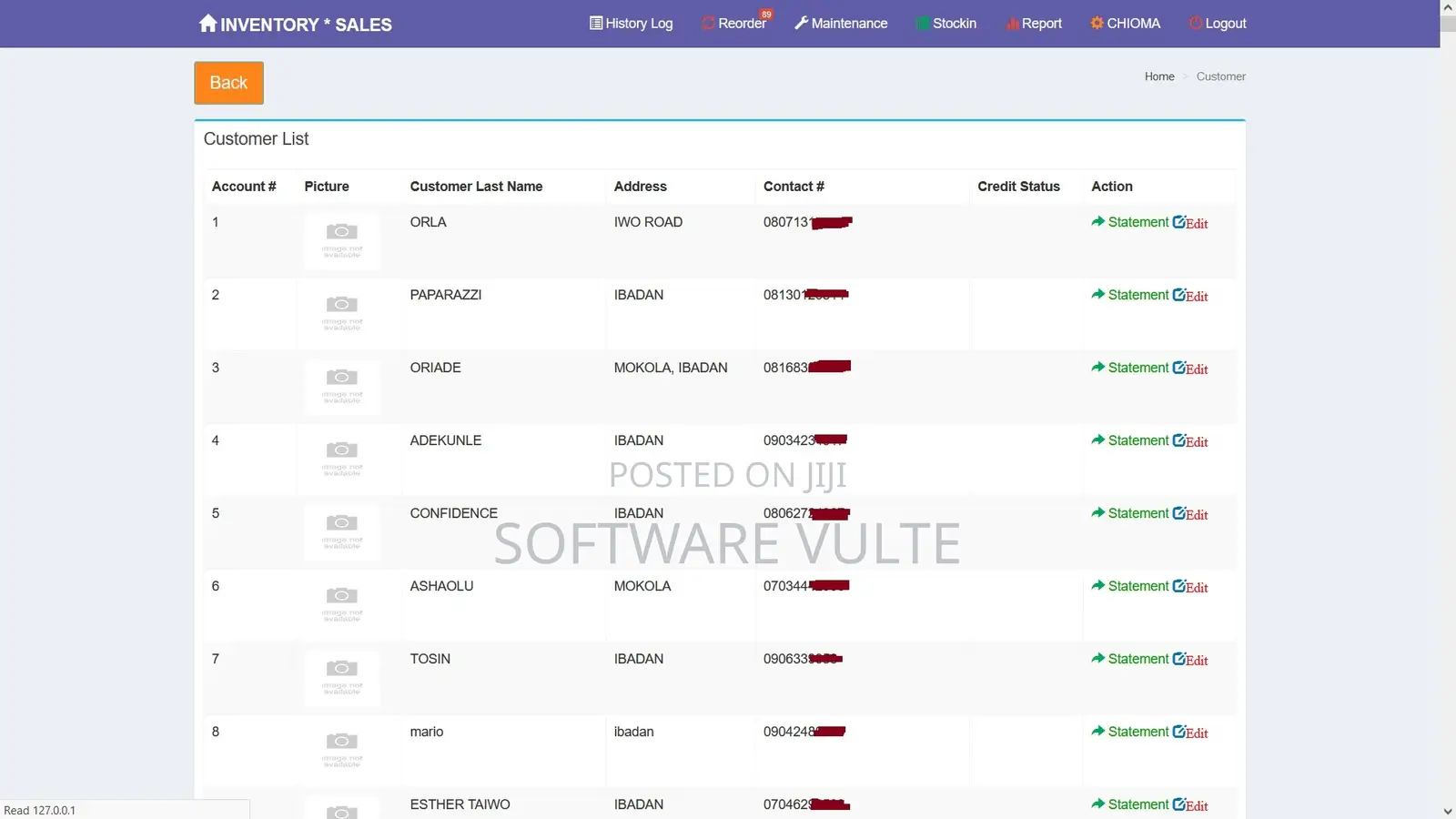1456x819 pixels.
Task: Open Statement for customer ORLA
Action: pos(1130,222)
